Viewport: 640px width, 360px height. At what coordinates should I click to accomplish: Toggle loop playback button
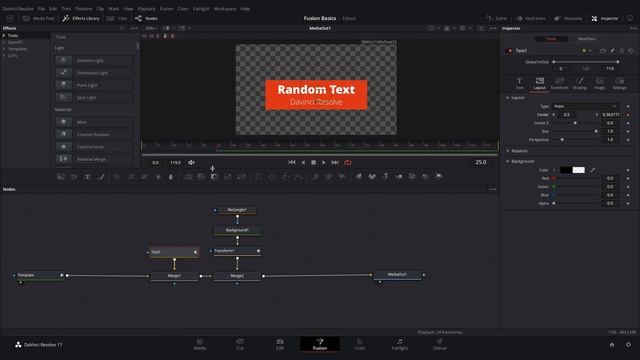[348, 162]
